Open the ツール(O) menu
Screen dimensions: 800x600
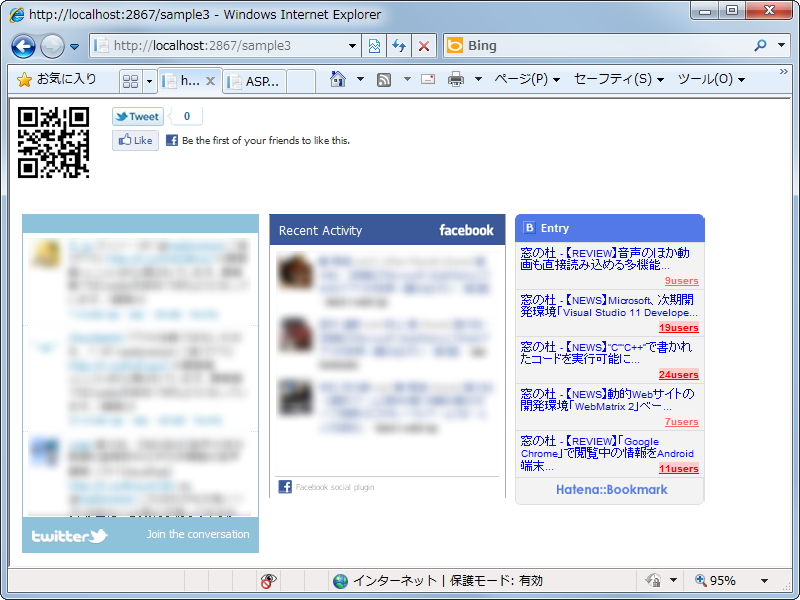point(711,79)
